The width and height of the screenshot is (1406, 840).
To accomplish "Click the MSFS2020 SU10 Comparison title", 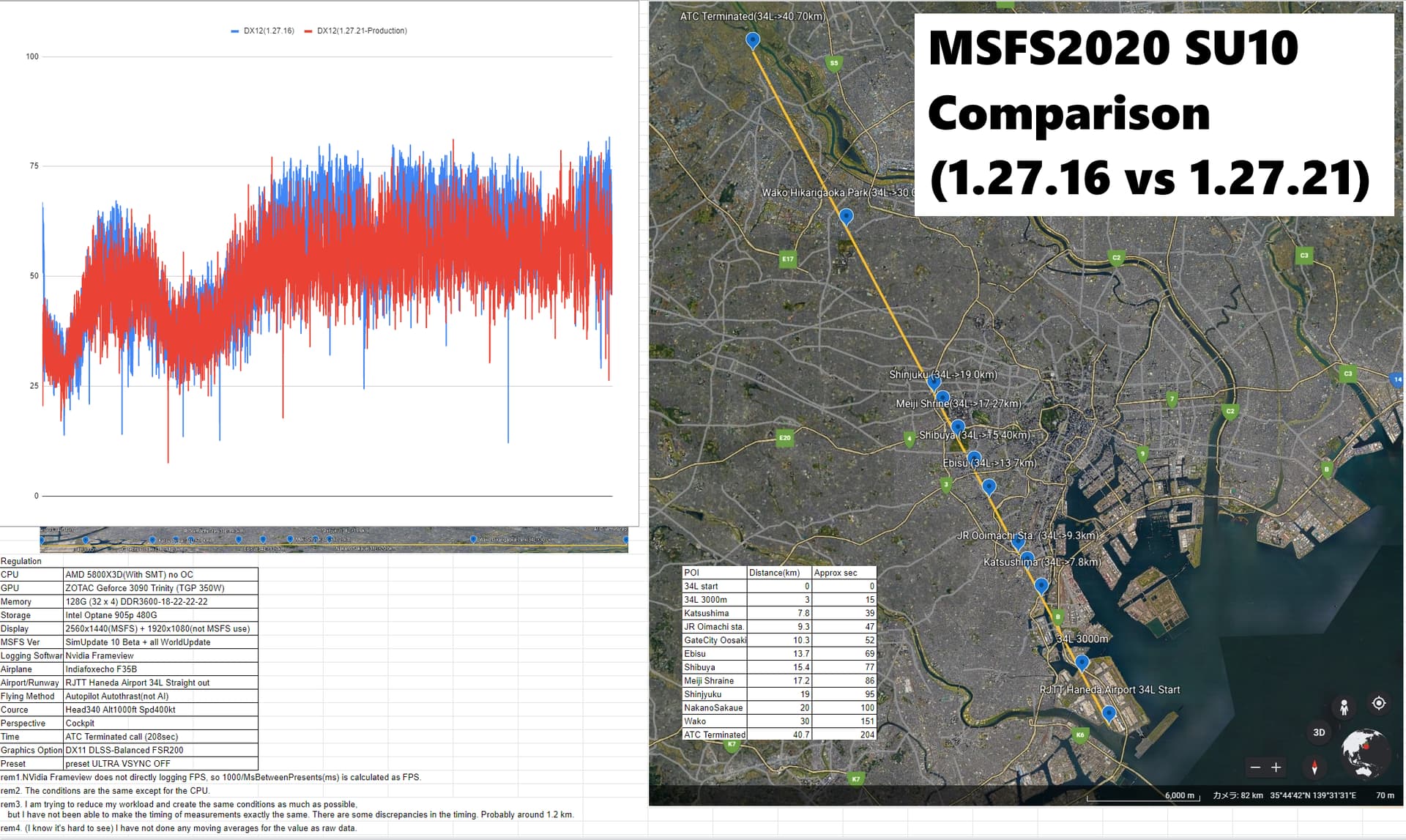I will (x=1154, y=114).
